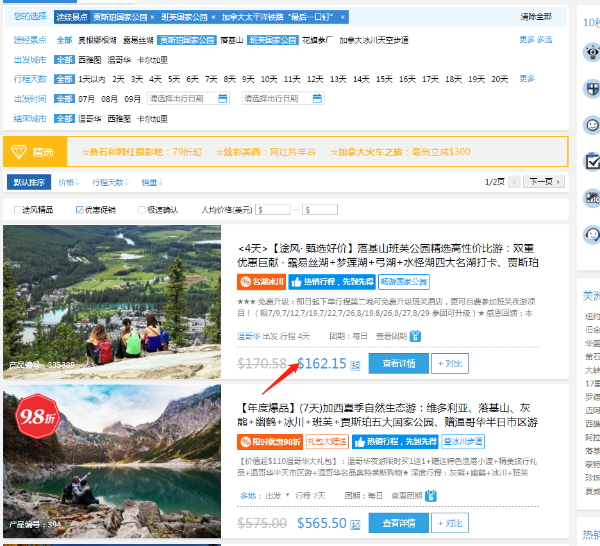Screen dimensions: 600x546
Task: Enable 多选 for 途经景点
Action: pos(544,40)
